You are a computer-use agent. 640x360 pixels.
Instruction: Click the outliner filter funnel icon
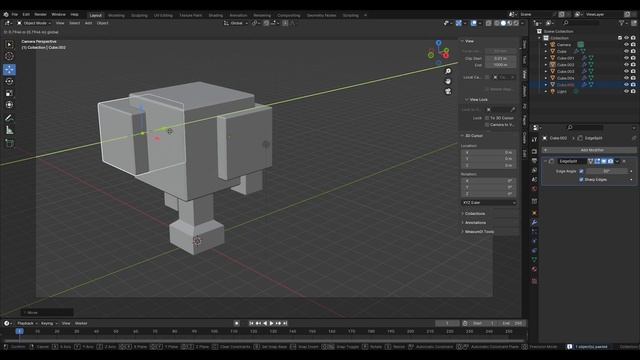tap(622, 23)
